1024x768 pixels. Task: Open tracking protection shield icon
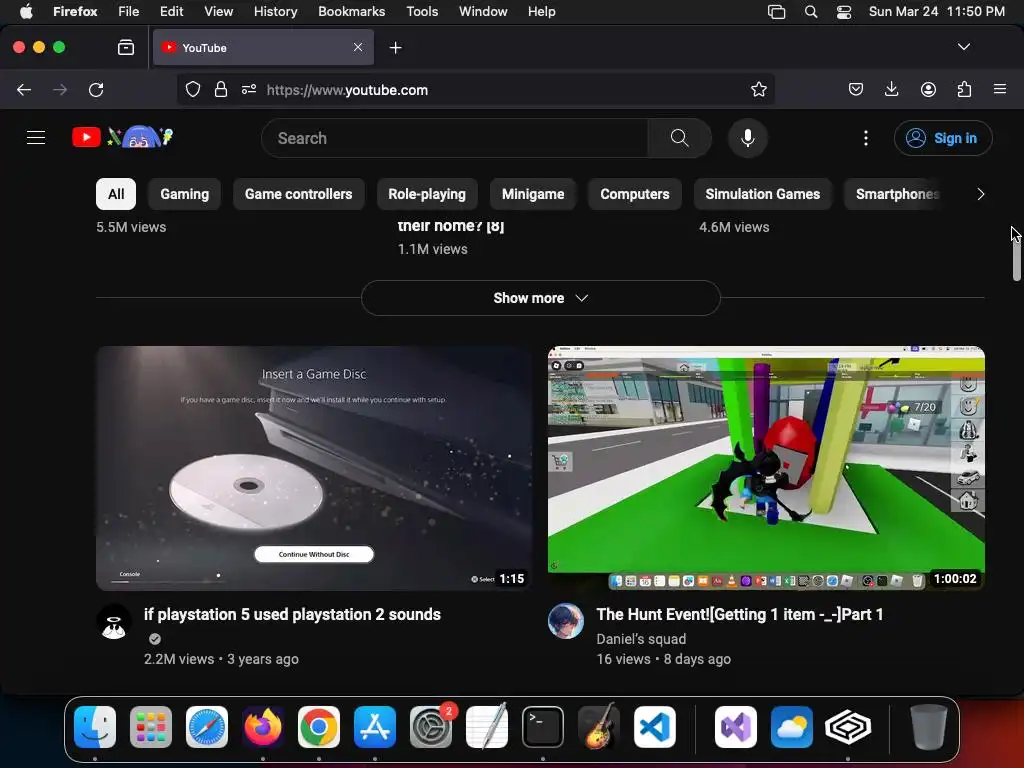[x=193, y=89]
